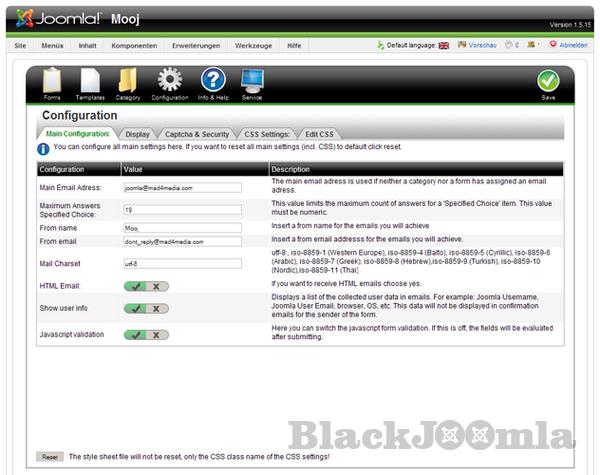Image resolution: width=600 pixels, height=475 pixels.
Task: Expand the Erweiterungen menu
Action: click(196, 46)
